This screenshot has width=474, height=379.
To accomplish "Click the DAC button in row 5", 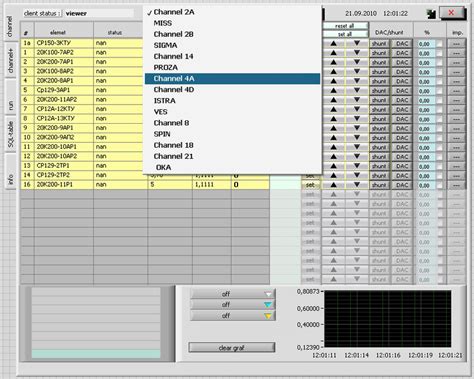I will click(402, 91).
